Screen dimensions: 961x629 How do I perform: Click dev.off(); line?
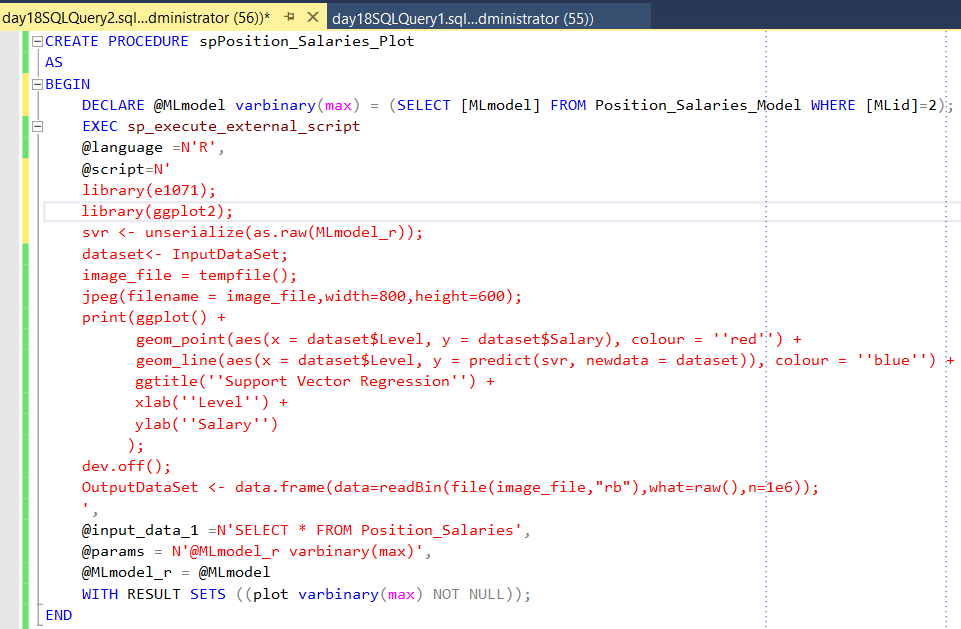[x=126, y=467]
